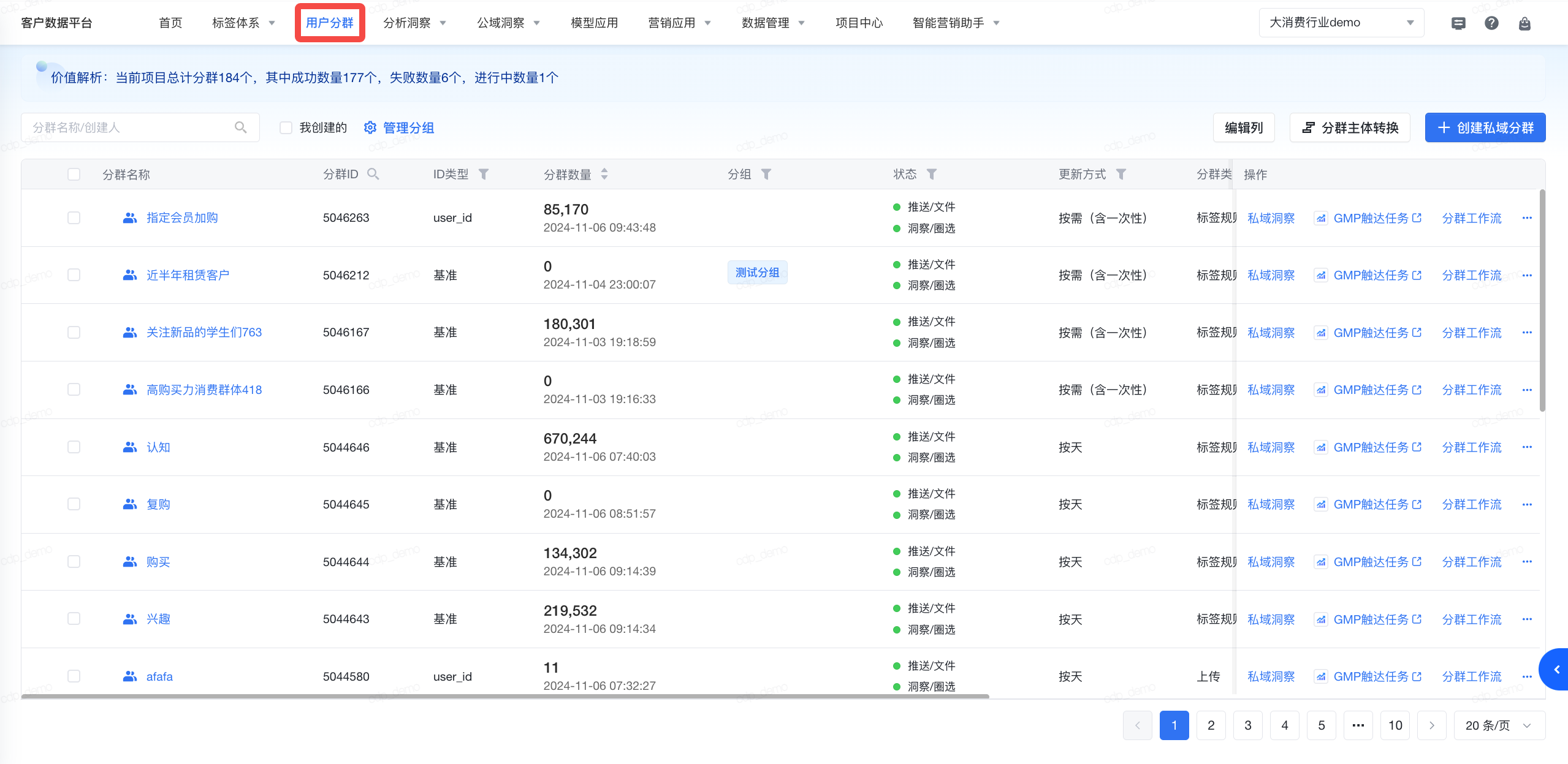The width and height of the screenshot is (1568, 764).
Task: Click the search icon next to 分群ID header
Action: [373, 174]
